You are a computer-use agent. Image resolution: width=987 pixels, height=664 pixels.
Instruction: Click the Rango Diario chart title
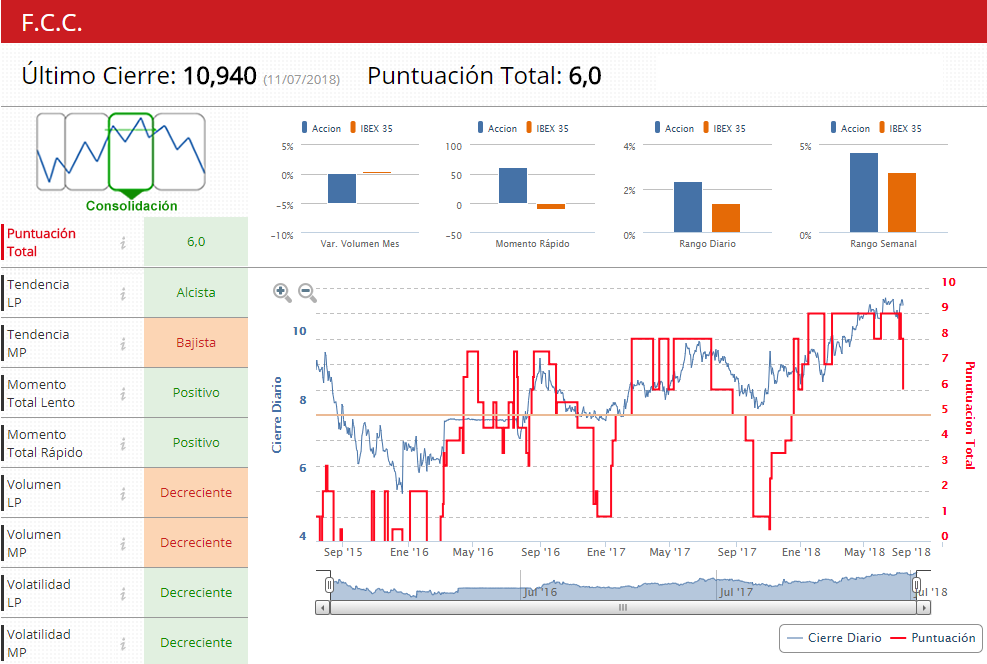point(707,244)
